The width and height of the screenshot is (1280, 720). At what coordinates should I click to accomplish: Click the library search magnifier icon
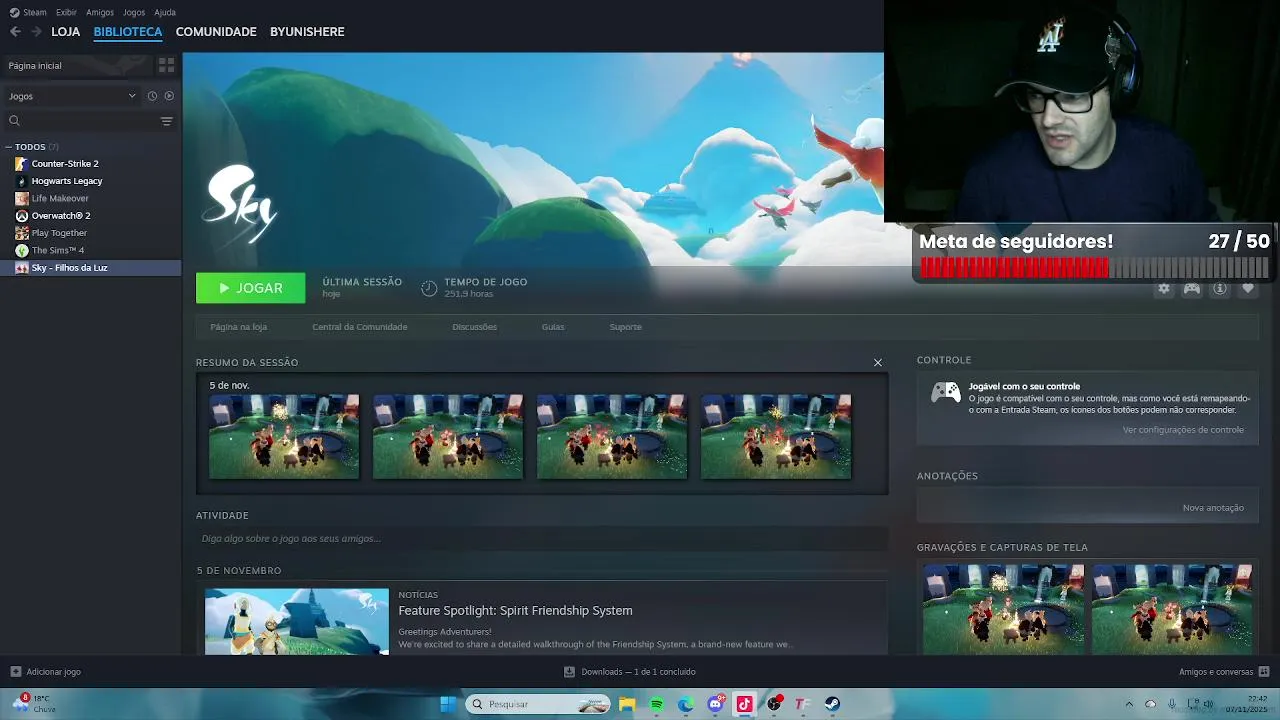pyautogui.click(x=14, y=121)
